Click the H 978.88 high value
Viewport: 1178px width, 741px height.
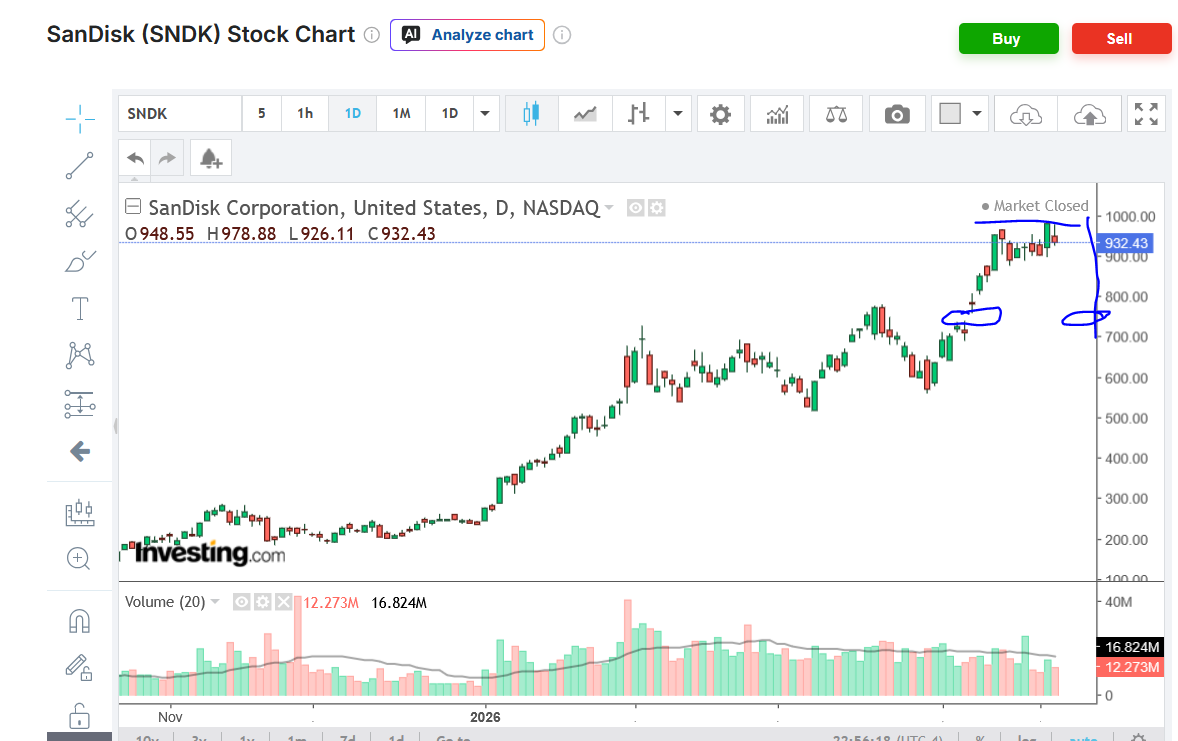241,234
